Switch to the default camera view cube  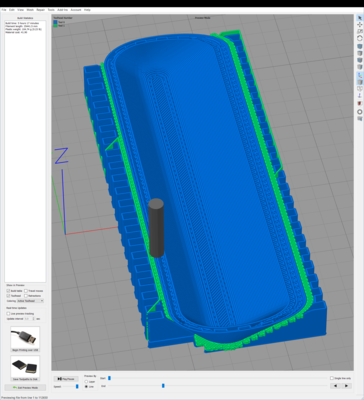tap(360, 46)
